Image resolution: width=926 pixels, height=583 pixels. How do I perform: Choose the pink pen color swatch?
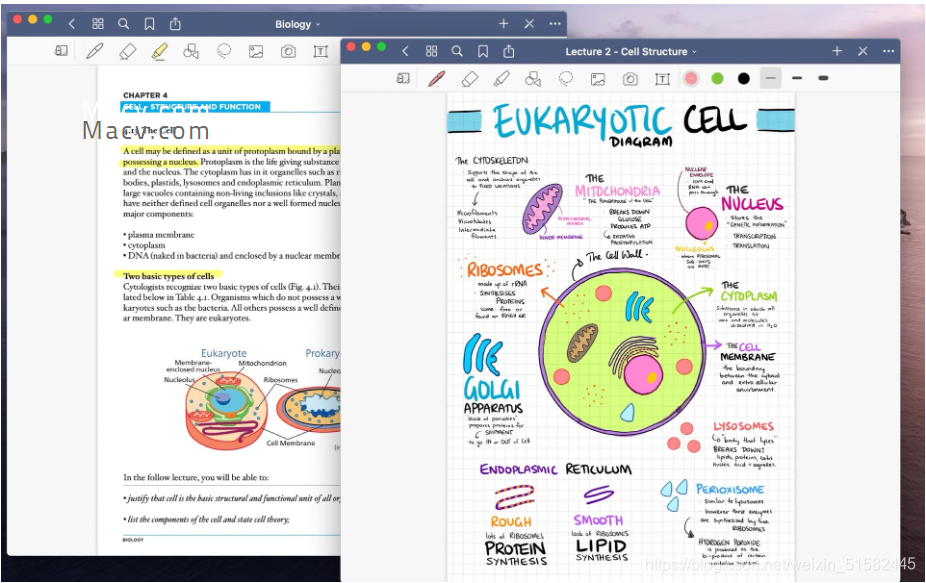click(x=691, y=79)
